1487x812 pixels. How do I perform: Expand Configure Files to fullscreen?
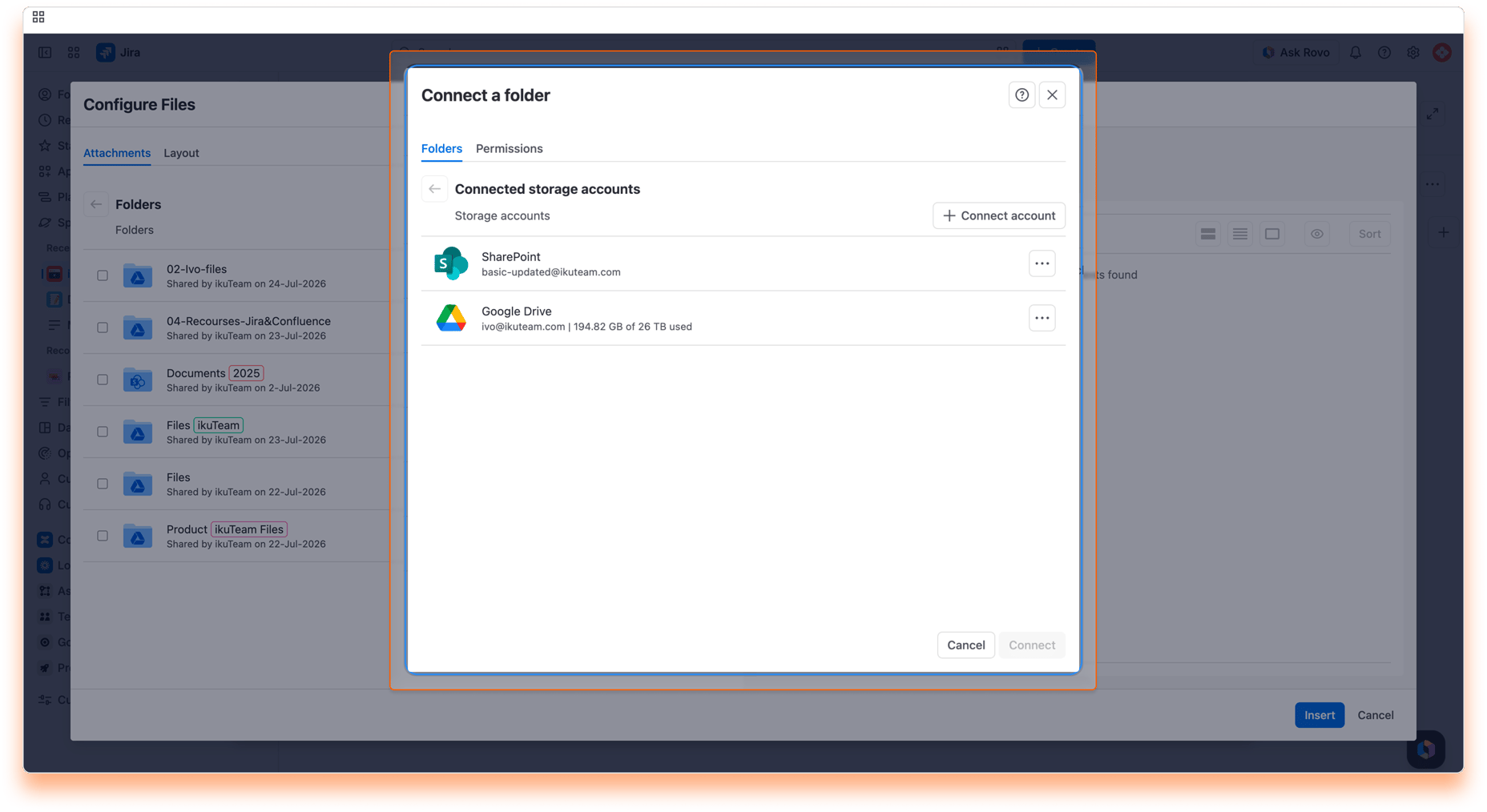click(1433, 114)
